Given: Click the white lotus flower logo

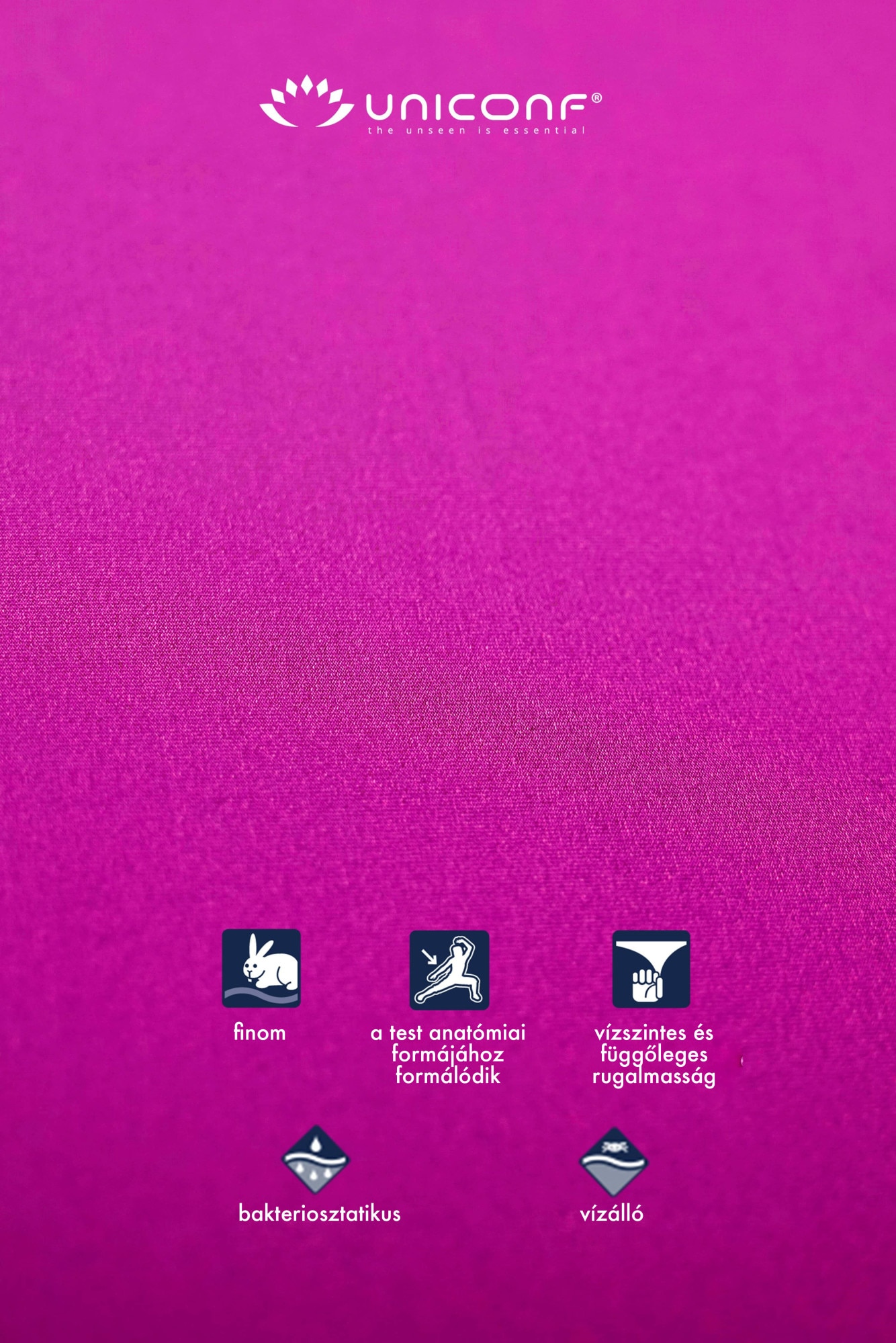Looking at the screenshot, I should click(306, 102).
